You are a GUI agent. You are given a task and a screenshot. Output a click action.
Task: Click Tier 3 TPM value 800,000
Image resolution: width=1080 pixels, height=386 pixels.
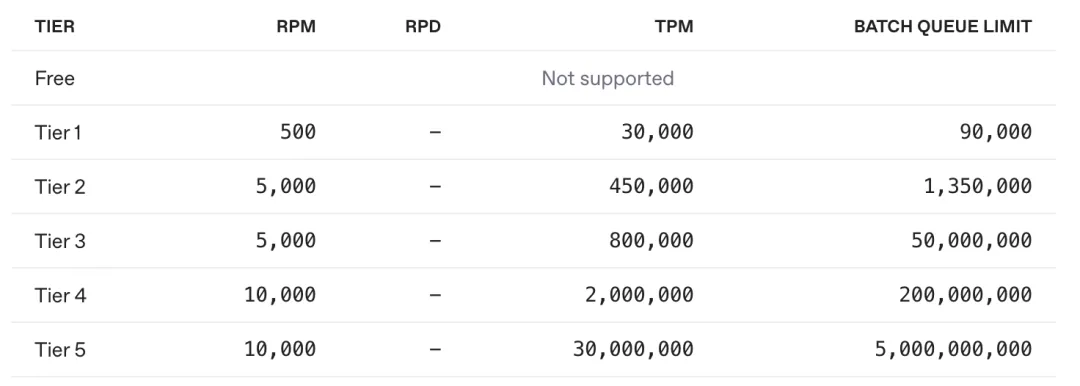[652, 241]
